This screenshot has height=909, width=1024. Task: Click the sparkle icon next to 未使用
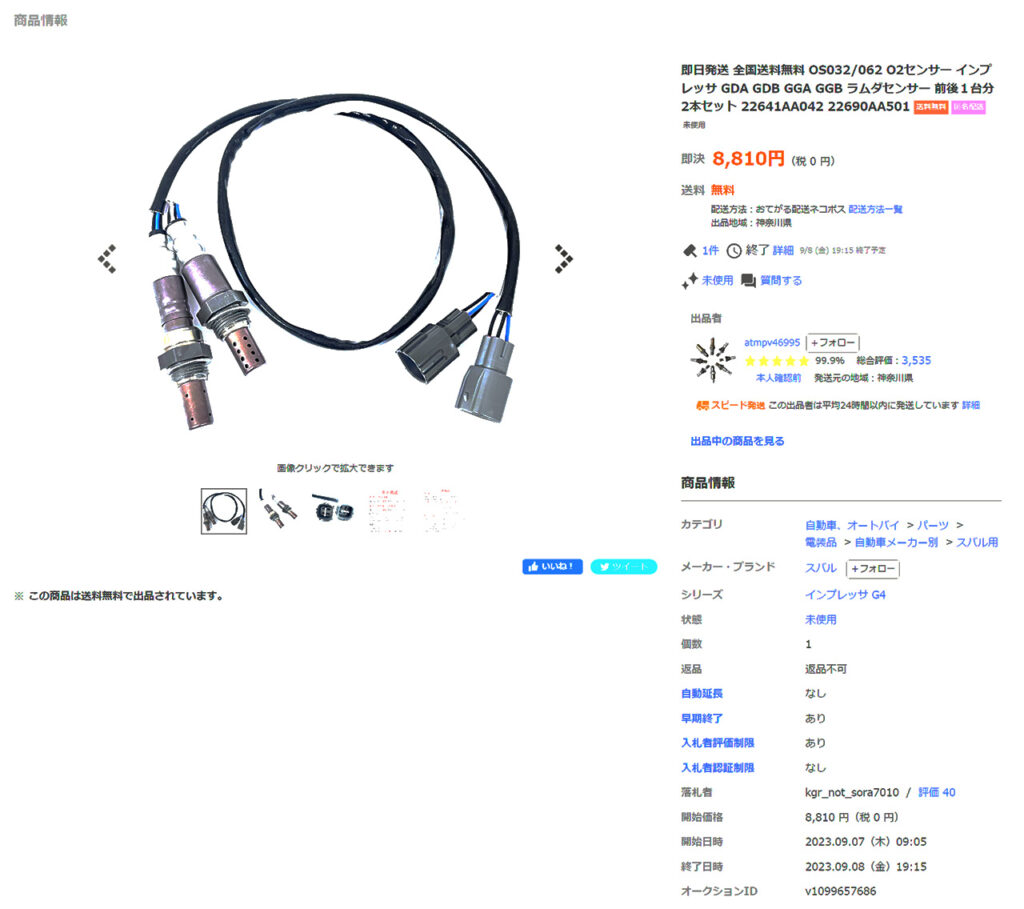[x=690, y=281]
